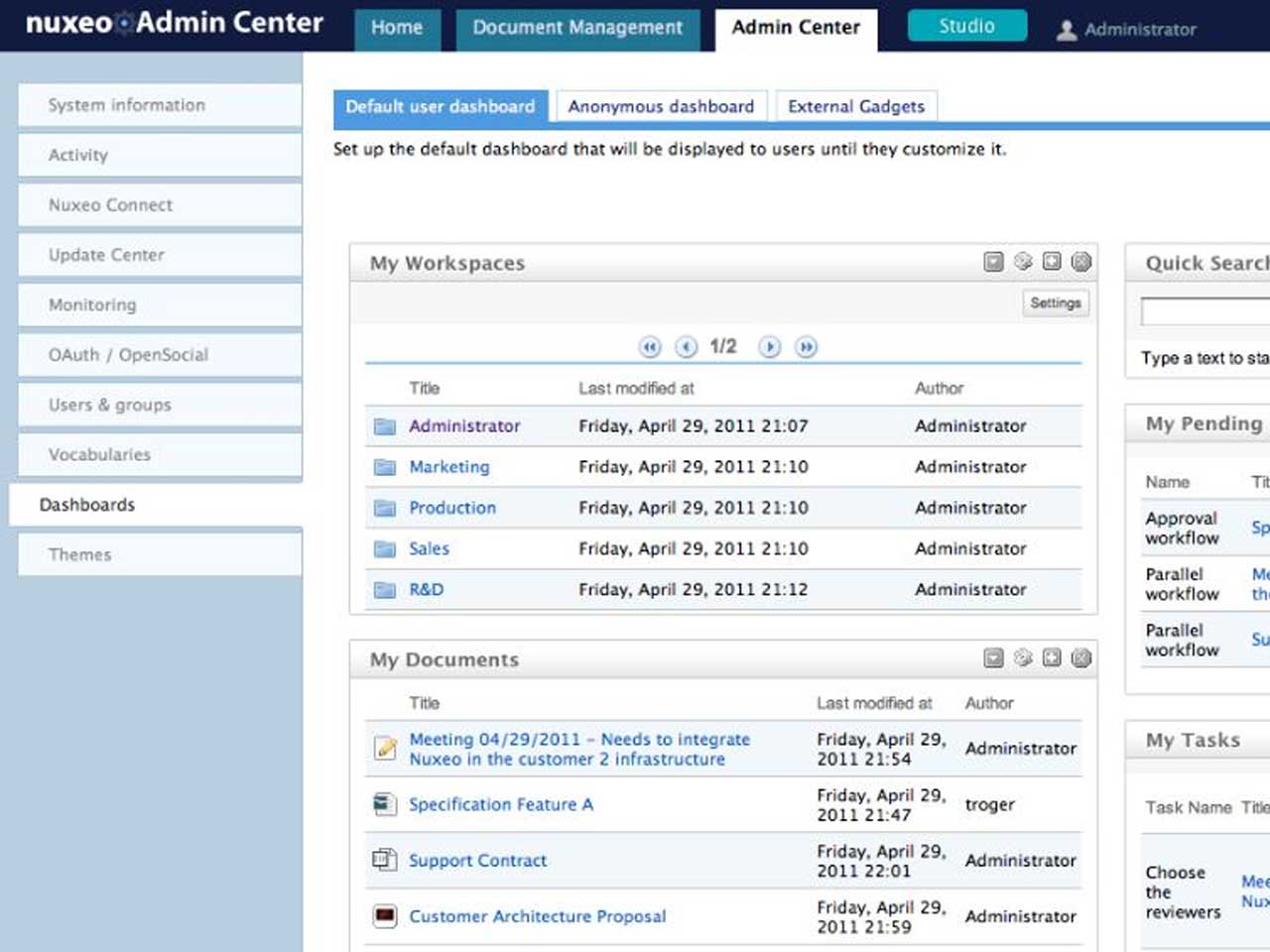Open Monitoring section
The image size is (1270, 952).
click(x=160, y=304)
